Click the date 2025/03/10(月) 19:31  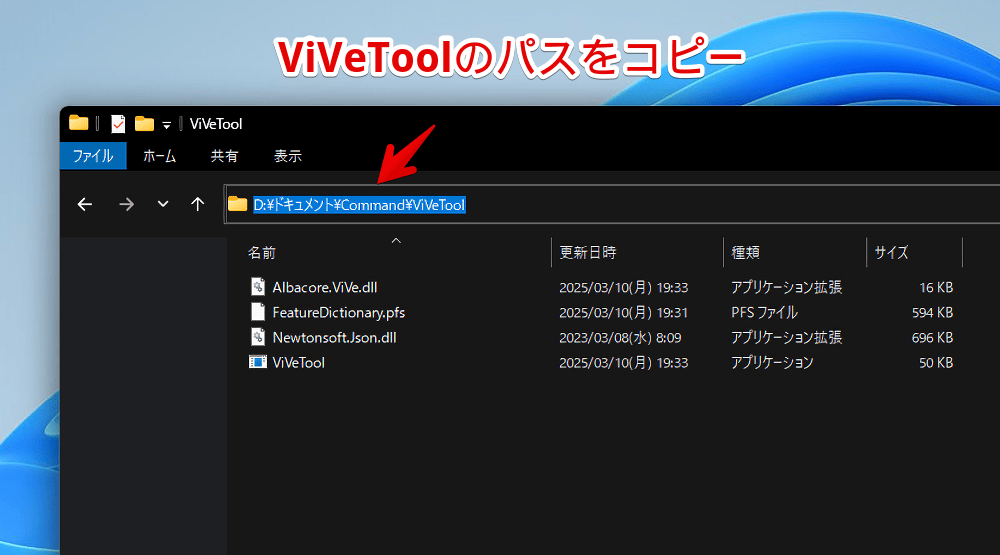tap(624, 313)
